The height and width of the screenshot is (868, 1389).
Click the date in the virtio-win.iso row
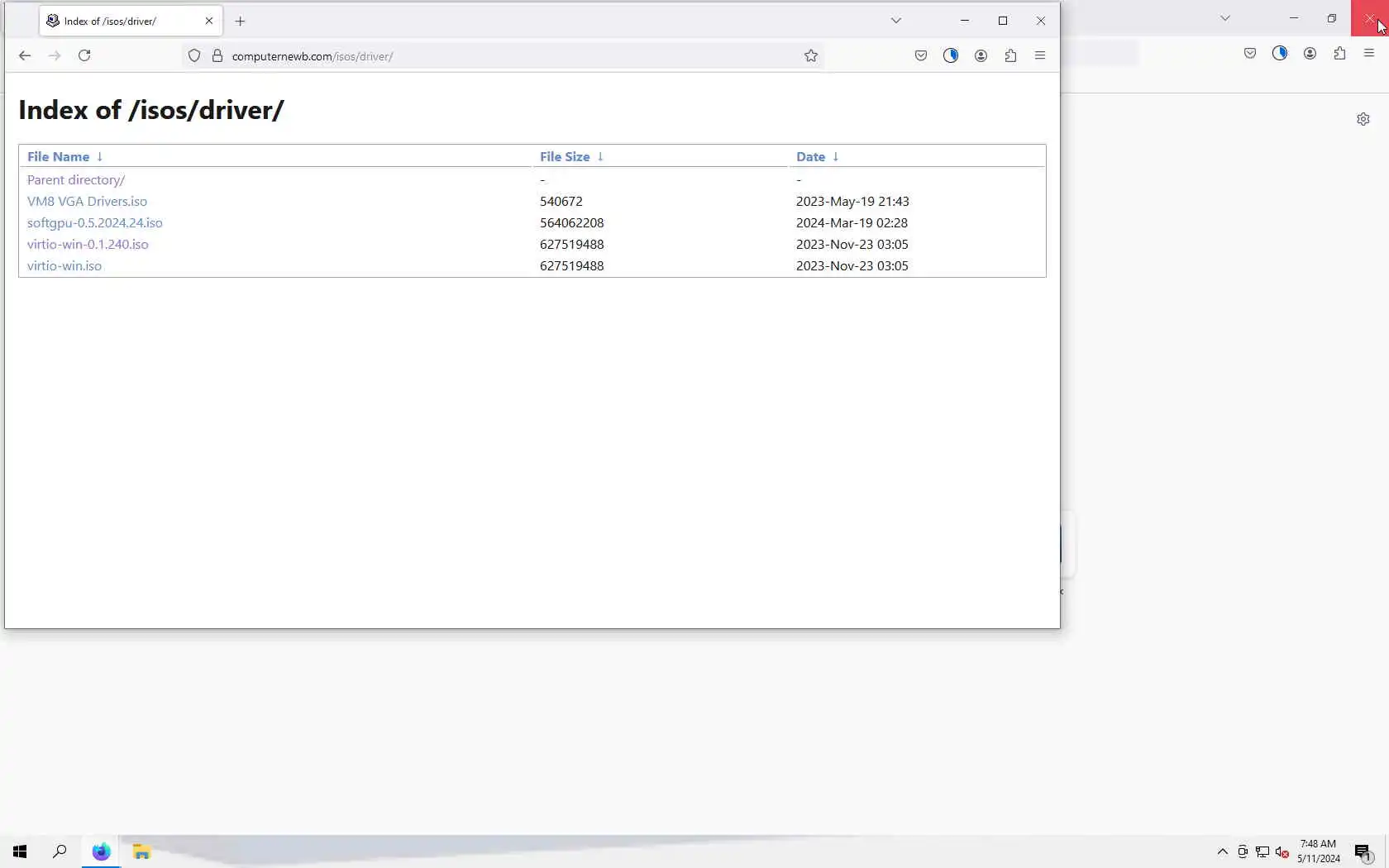(x=852, y=265)
